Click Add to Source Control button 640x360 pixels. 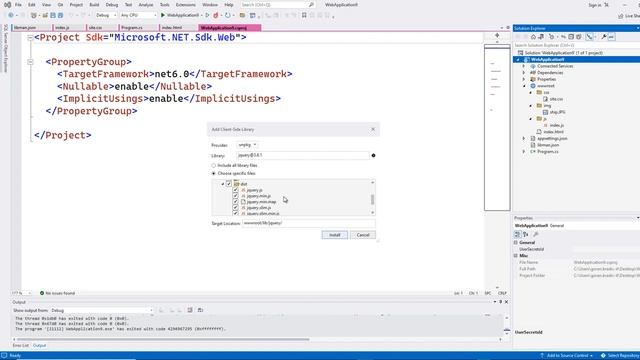pos(566,356)
